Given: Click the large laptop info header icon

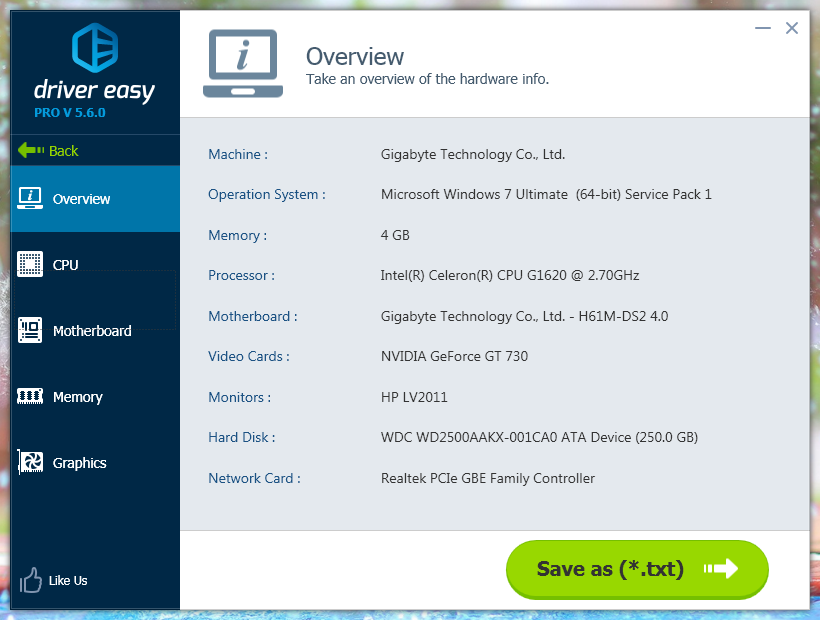Looking at the screenshot, I should (x=243, y=63).
